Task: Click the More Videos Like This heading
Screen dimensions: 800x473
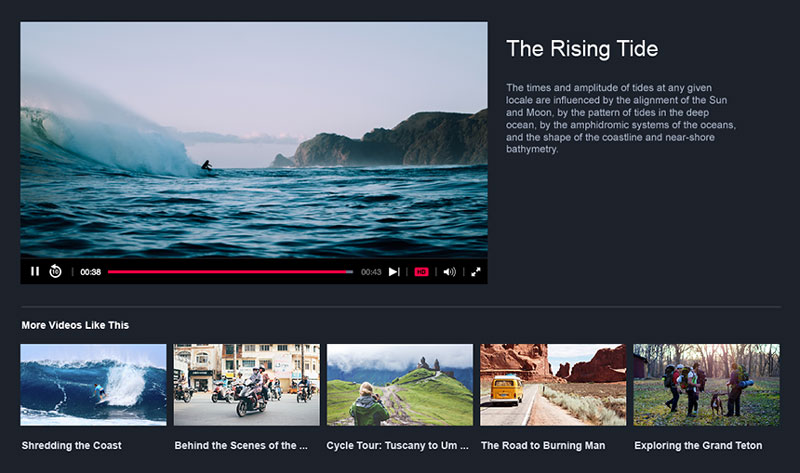Action: [x=75, y=325]
